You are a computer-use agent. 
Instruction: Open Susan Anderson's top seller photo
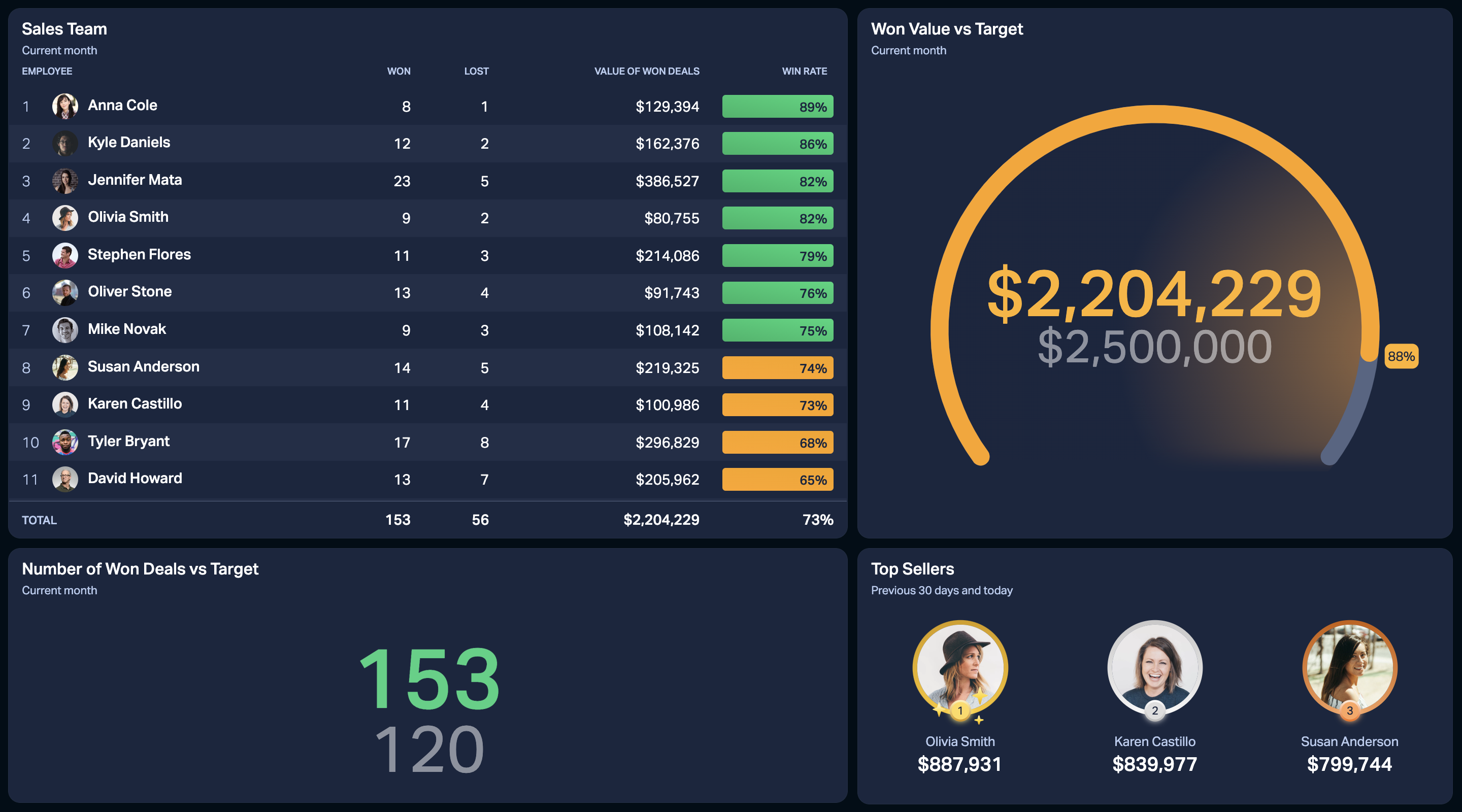1350,667
